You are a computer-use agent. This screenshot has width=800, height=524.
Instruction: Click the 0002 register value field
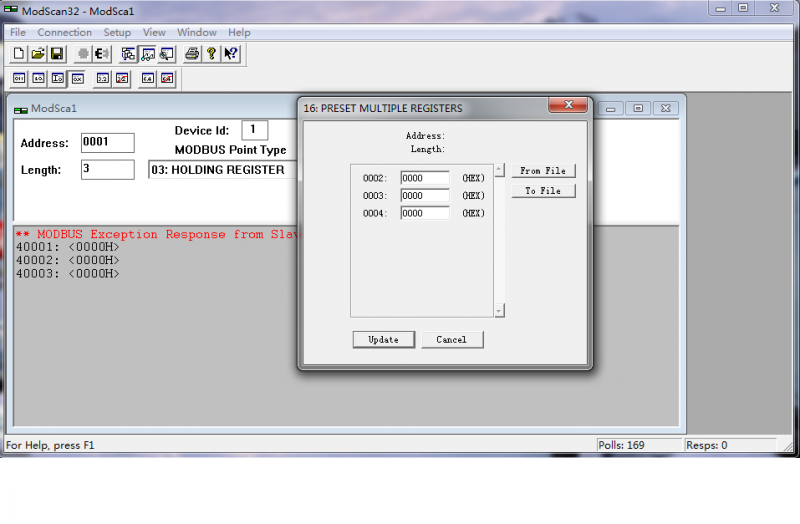pyautogui.click(x=425, y=178)
